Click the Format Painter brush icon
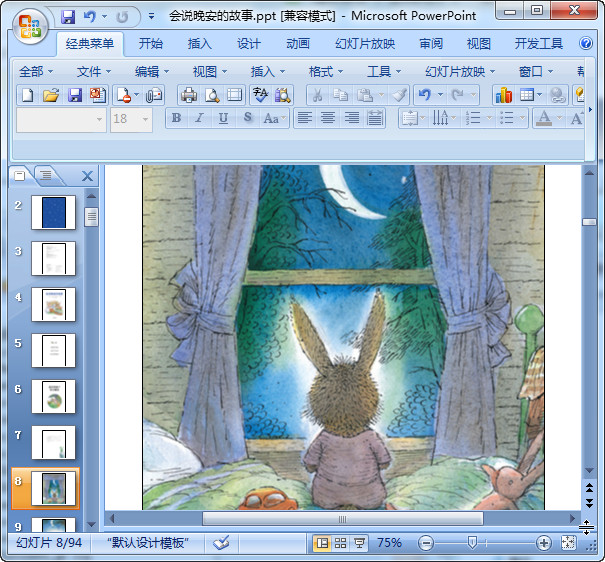Screen dimensions: 605x562 (x=399, y=95)
